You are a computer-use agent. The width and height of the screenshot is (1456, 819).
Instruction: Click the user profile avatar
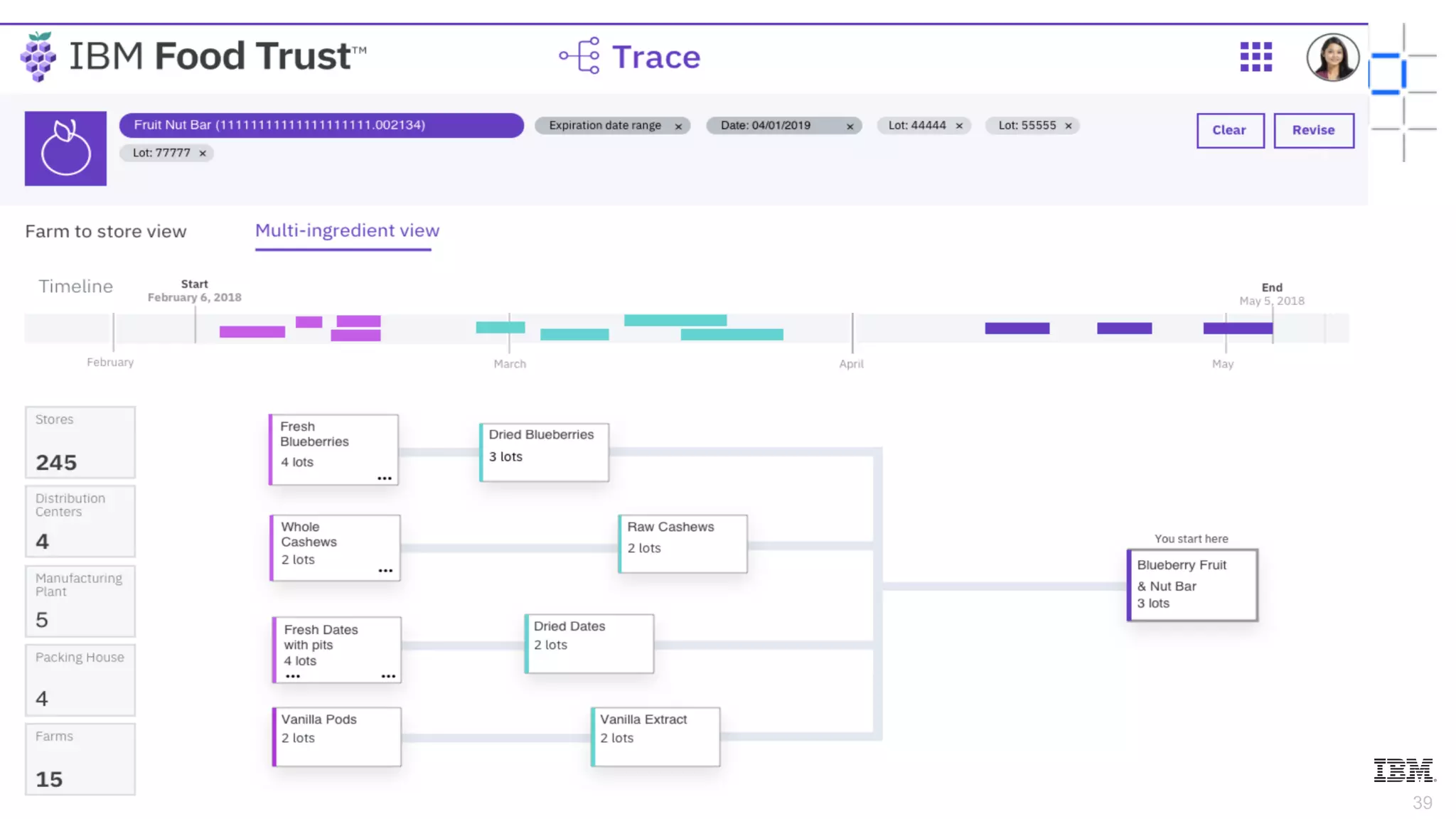coord(1332,57)
